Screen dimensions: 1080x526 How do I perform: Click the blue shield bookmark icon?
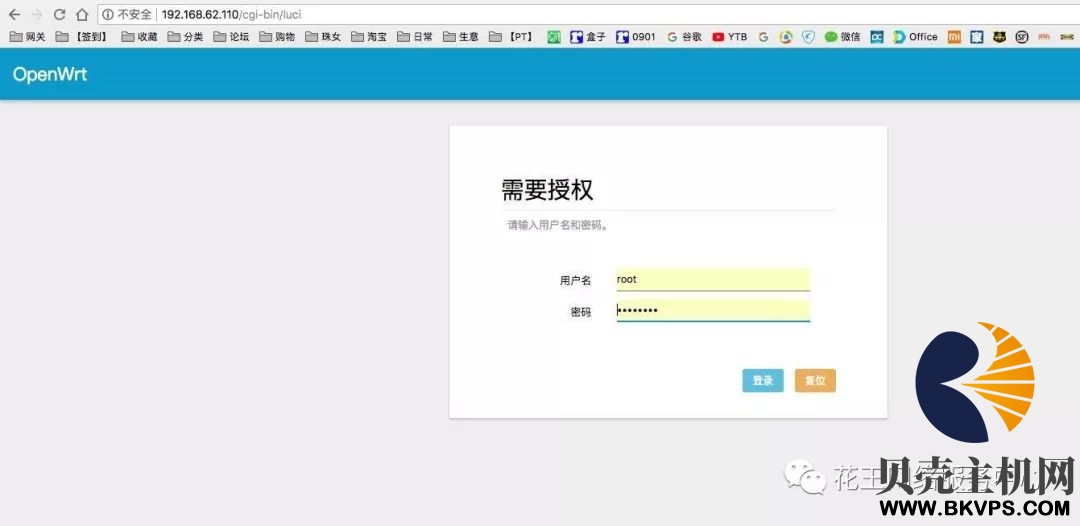pos(809,37)
